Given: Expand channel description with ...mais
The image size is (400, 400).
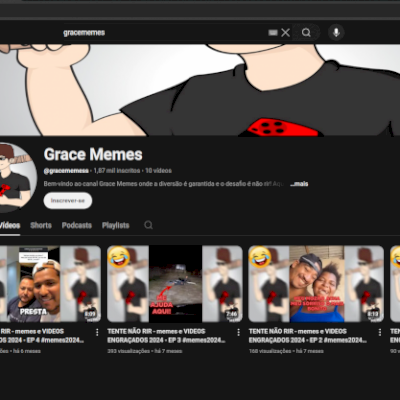Looking at the screenshot, I should tap(299, 184).
